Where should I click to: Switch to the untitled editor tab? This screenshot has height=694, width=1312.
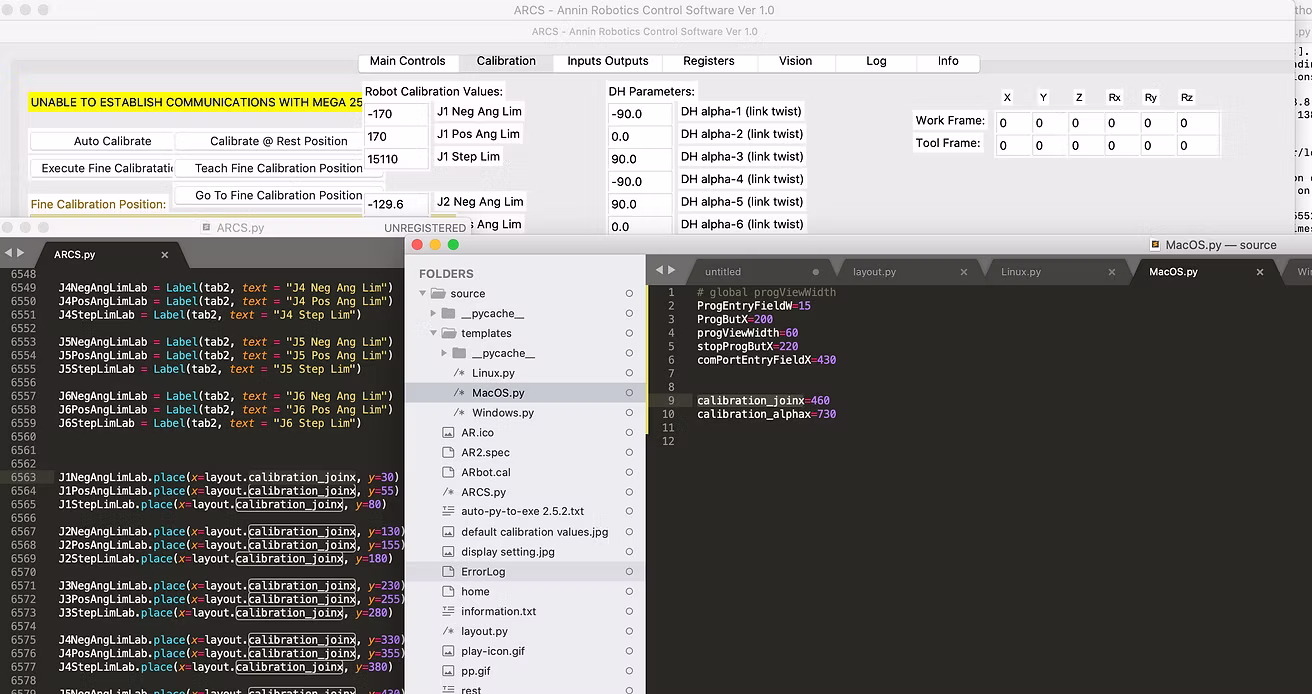coord(723,272)
